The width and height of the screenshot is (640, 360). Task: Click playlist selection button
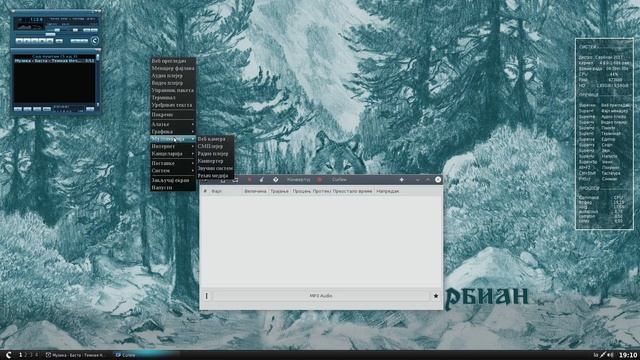pos(37,109)
